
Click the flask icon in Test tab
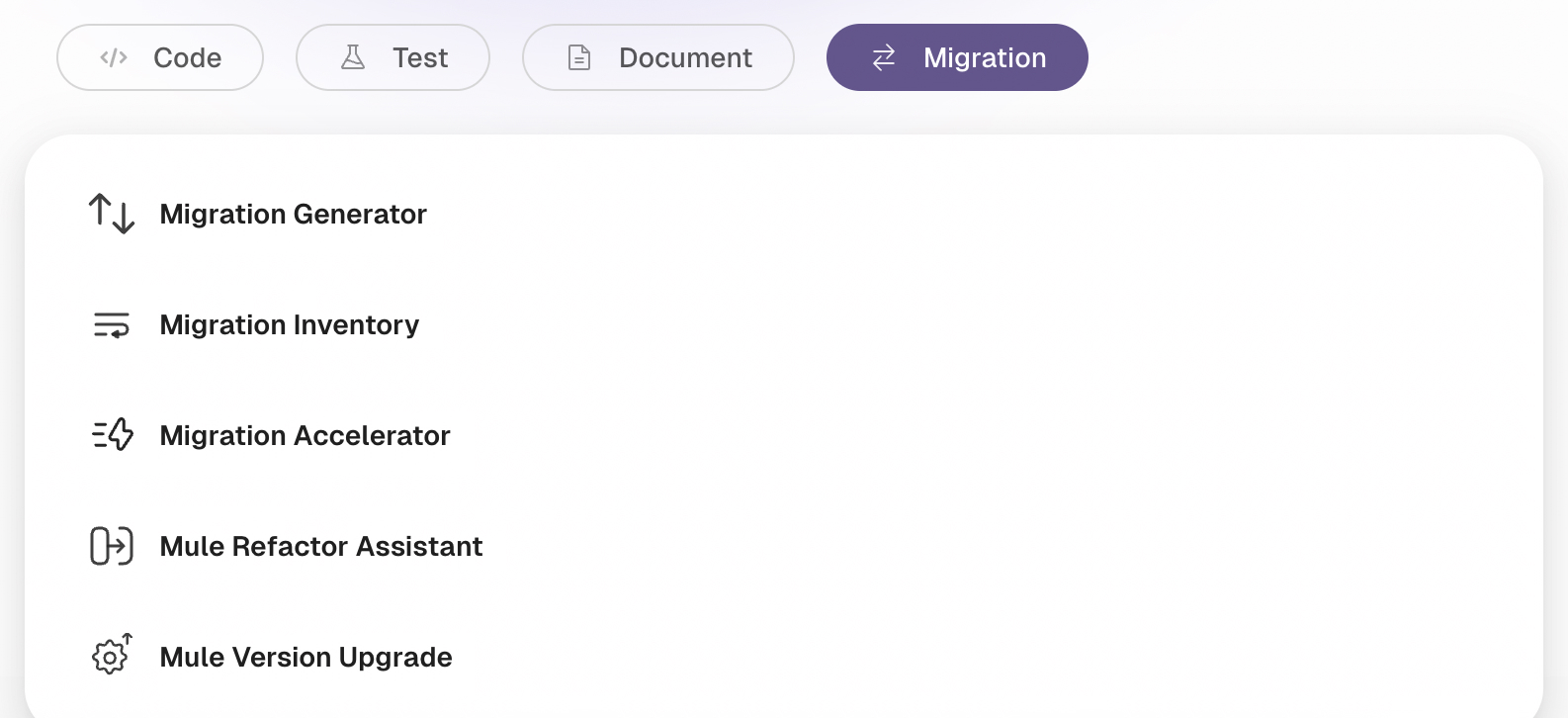click(x=353, y=57)
